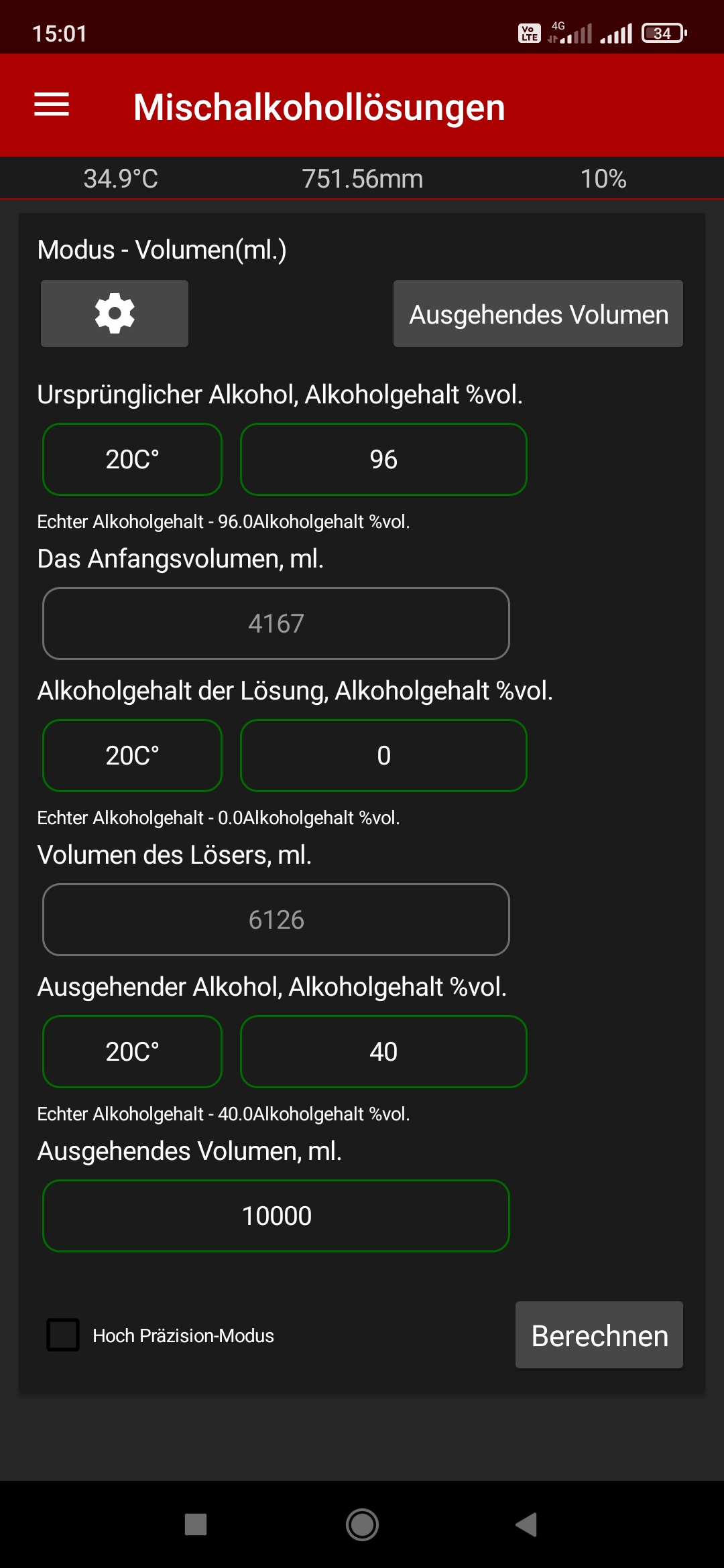
Task: Tap the recent apps square button
Action: [196, 1524]
